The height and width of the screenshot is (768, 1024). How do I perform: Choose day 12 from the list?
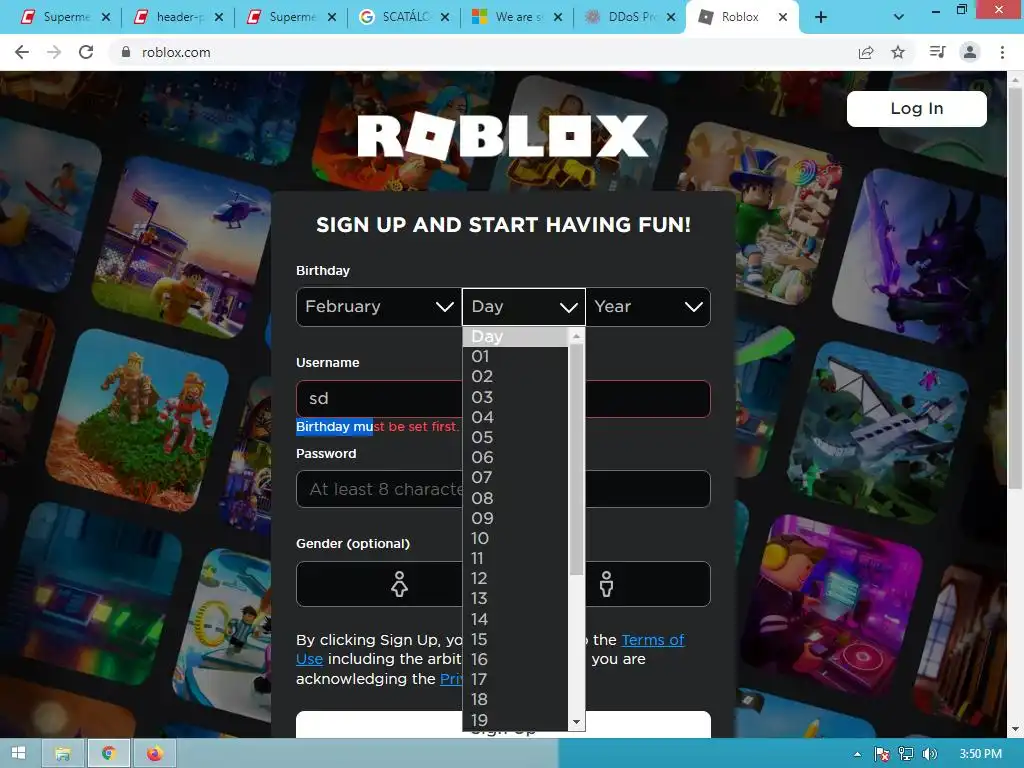point(516,579)
